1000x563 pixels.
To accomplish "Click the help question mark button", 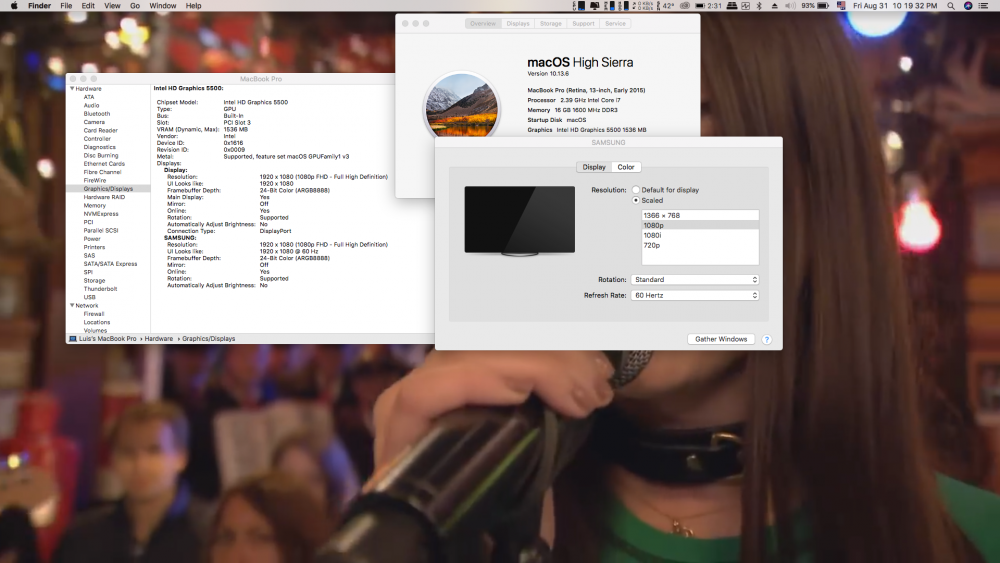I will pyautogui.click(x=767, y=339).
